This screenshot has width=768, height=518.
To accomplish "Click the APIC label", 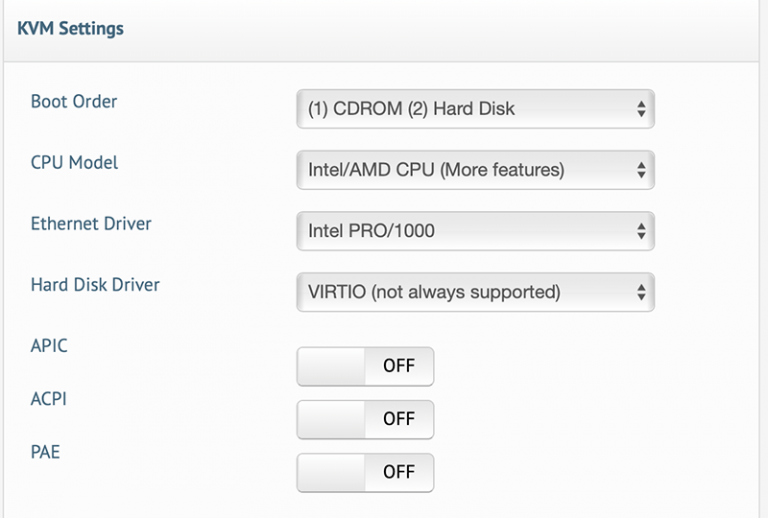I will click(x=49, y=346).
